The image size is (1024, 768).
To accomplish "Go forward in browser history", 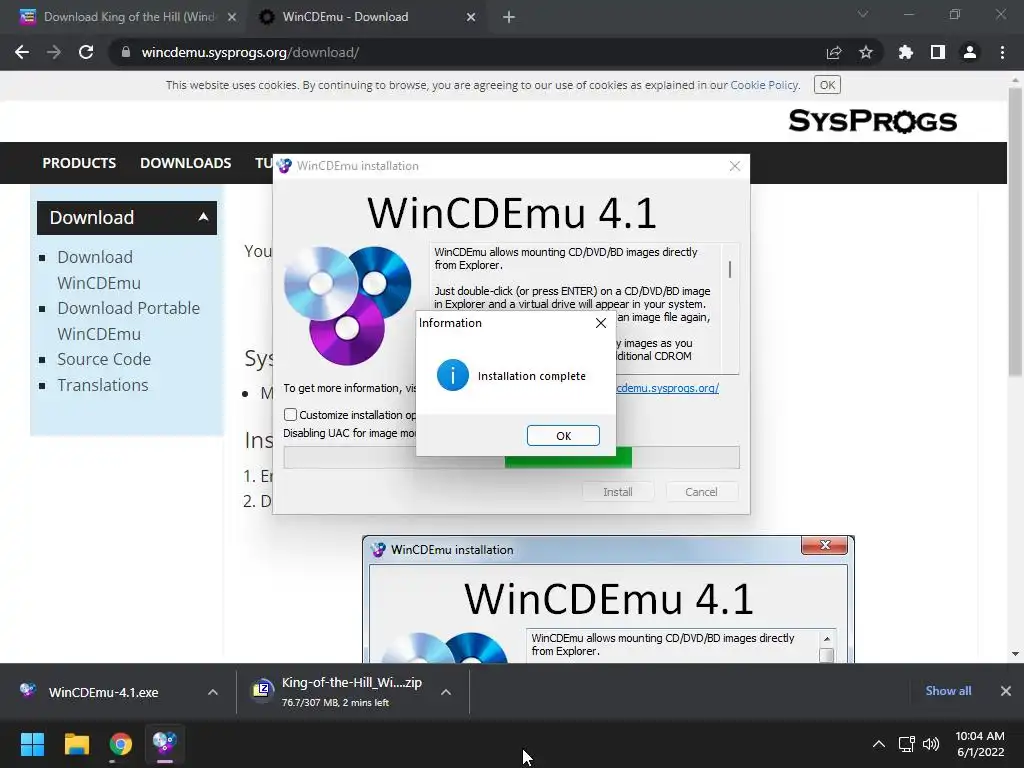I will pos(54,52).
